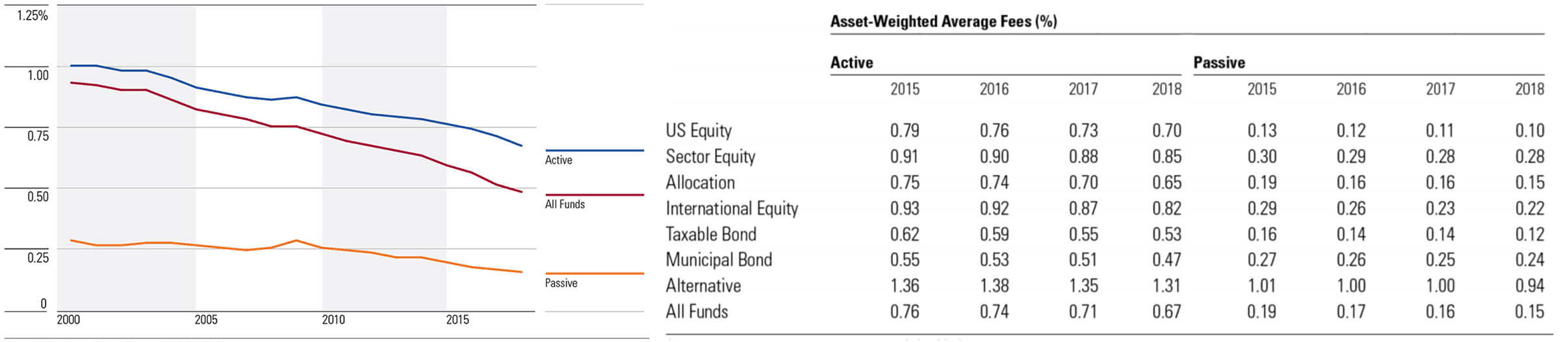This screenshot has width=1568, height=342.
Task: Select the Passive column group header in table
Action: (x=1219, y=63)
